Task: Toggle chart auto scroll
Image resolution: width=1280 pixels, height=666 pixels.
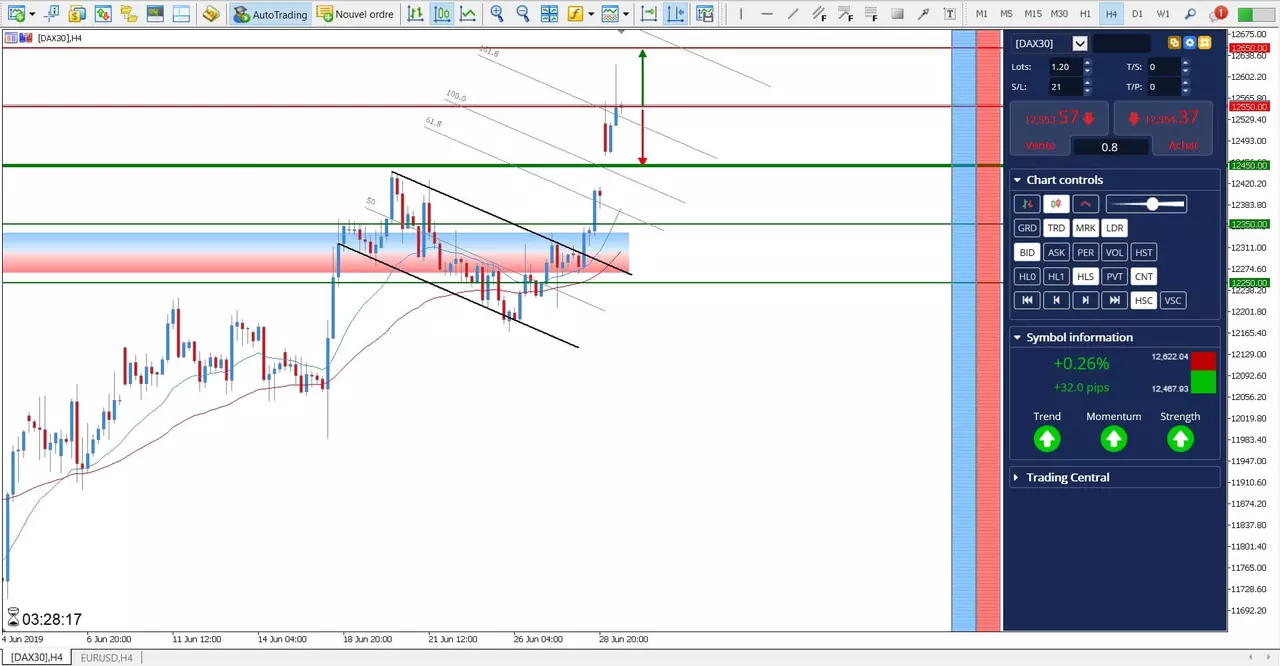Action: point(649,14)
